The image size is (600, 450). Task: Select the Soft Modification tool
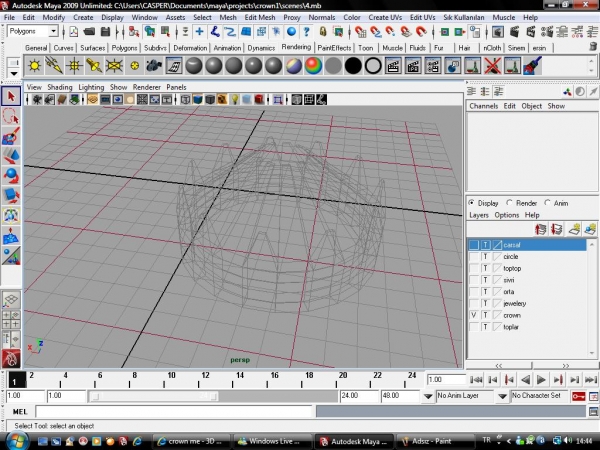click(x=11, y=236)
